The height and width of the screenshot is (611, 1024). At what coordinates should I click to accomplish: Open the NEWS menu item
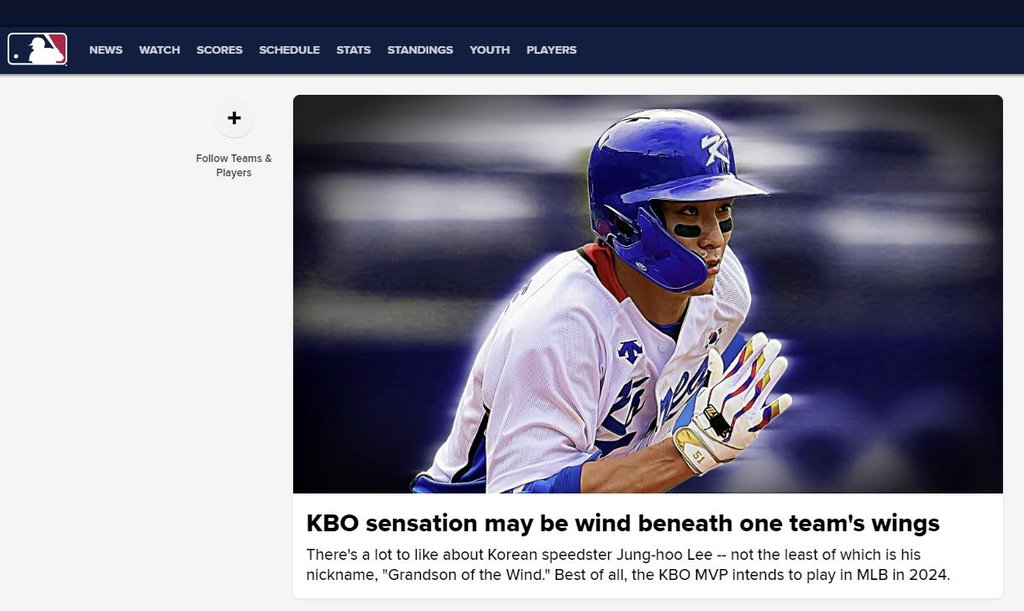[x=106, y=50]
